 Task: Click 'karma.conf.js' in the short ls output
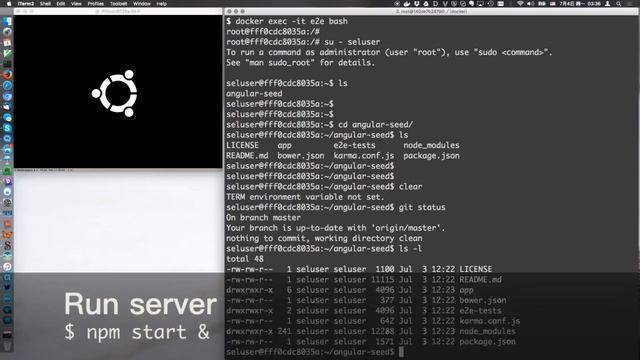(364, 156)
